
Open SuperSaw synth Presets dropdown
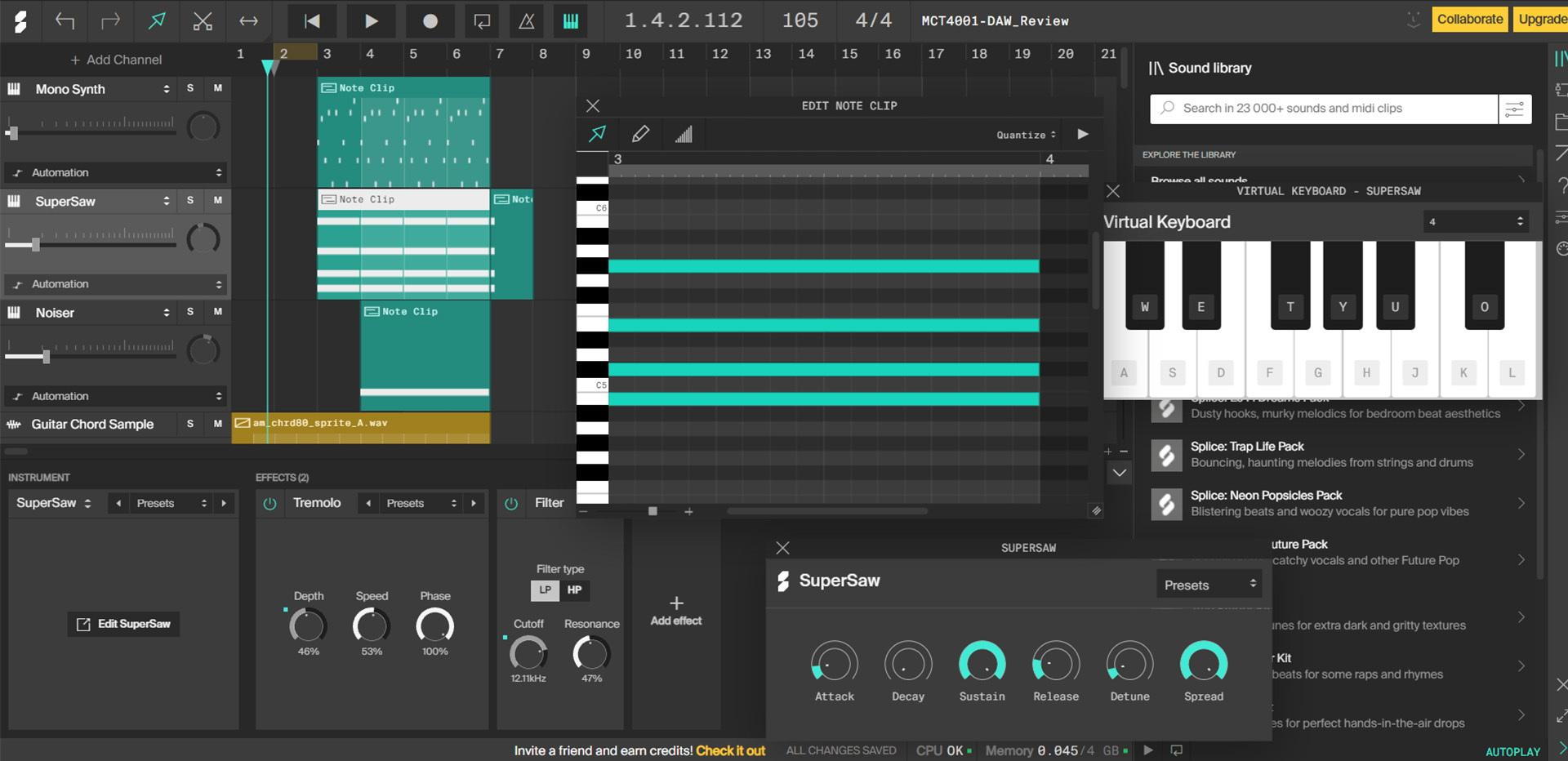tap(1209, 585)
